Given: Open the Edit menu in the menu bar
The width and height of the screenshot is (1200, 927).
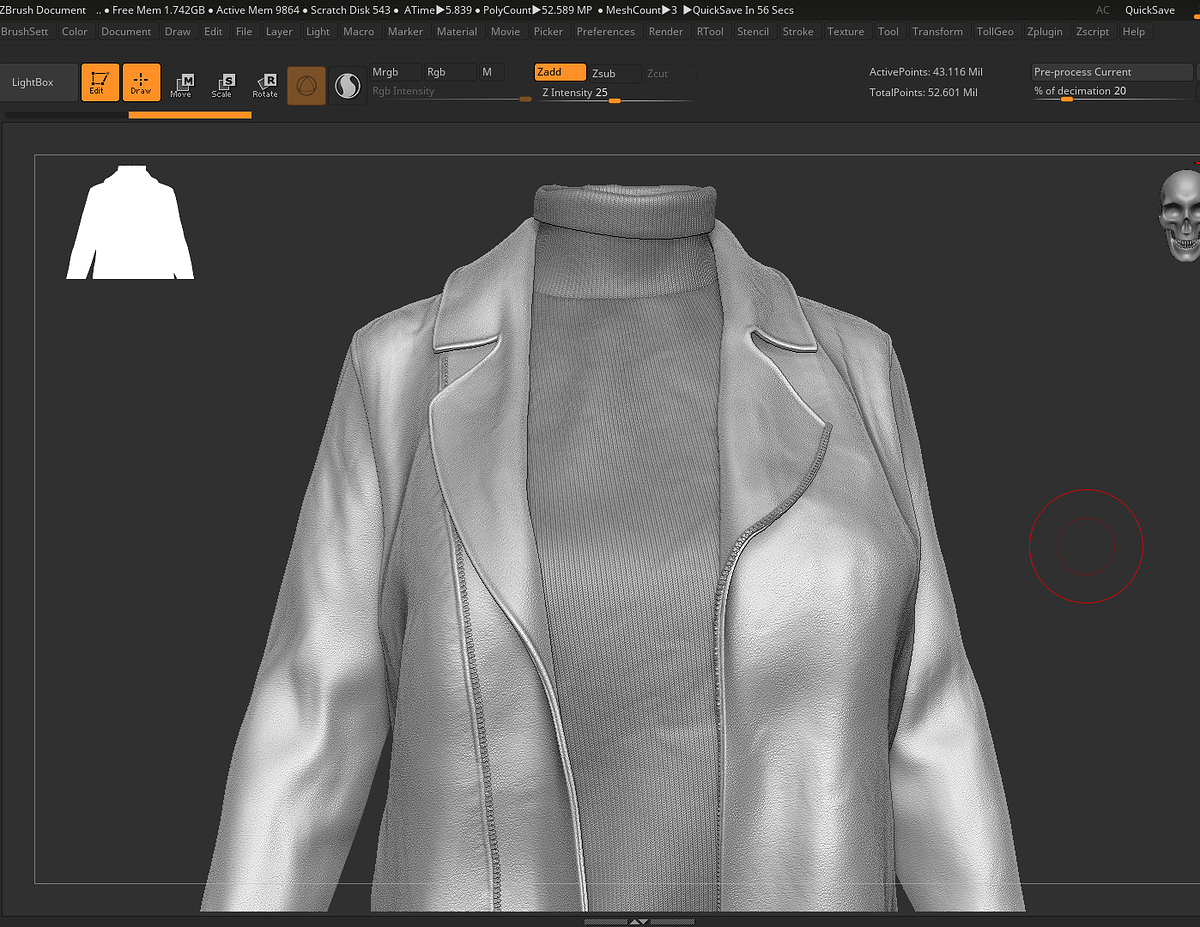Looking at the screenshot, I should pyautogui.click(x=214, y=31).
